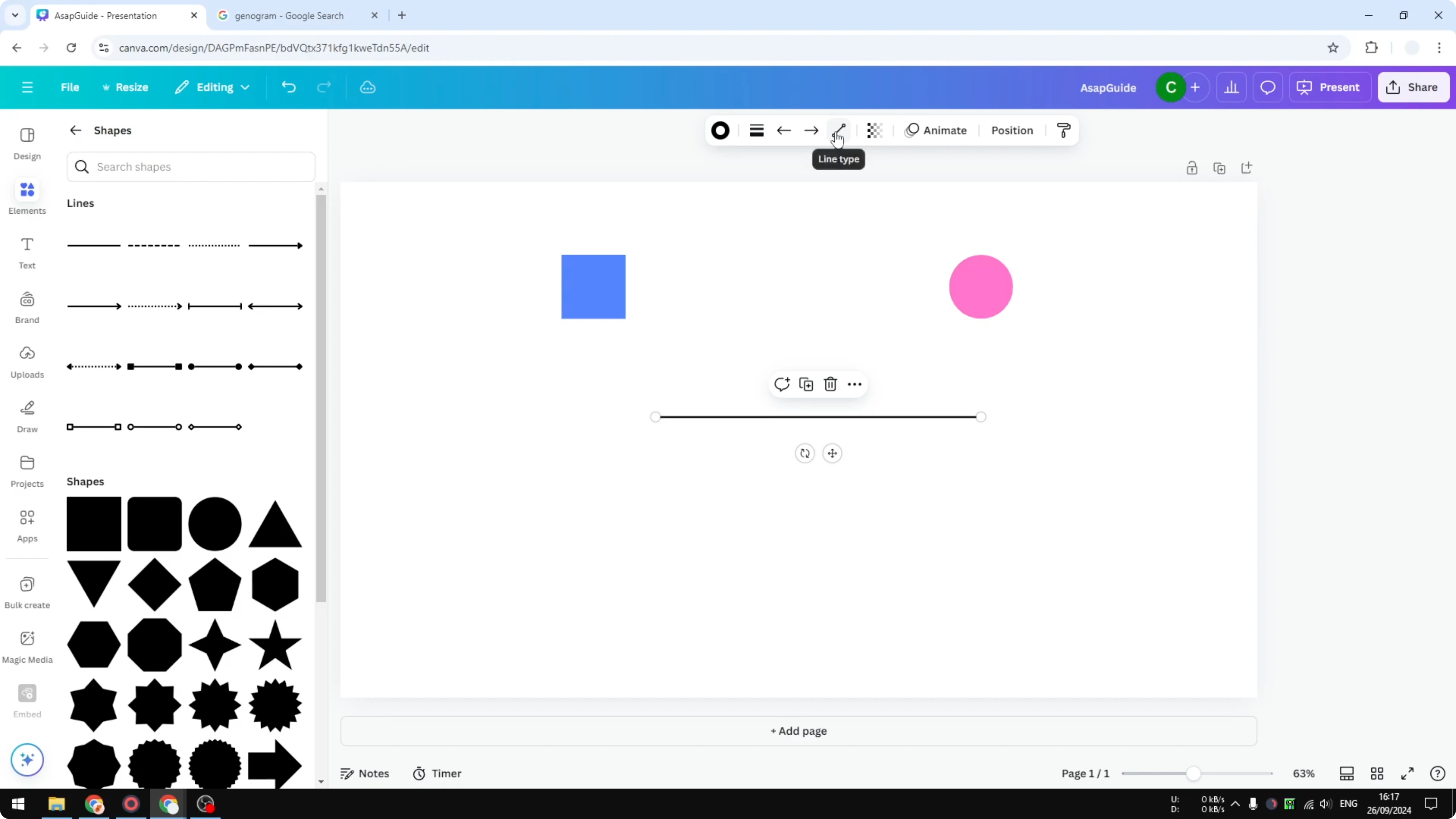
Task: Open the help assistant
Action: (1437, 773)
